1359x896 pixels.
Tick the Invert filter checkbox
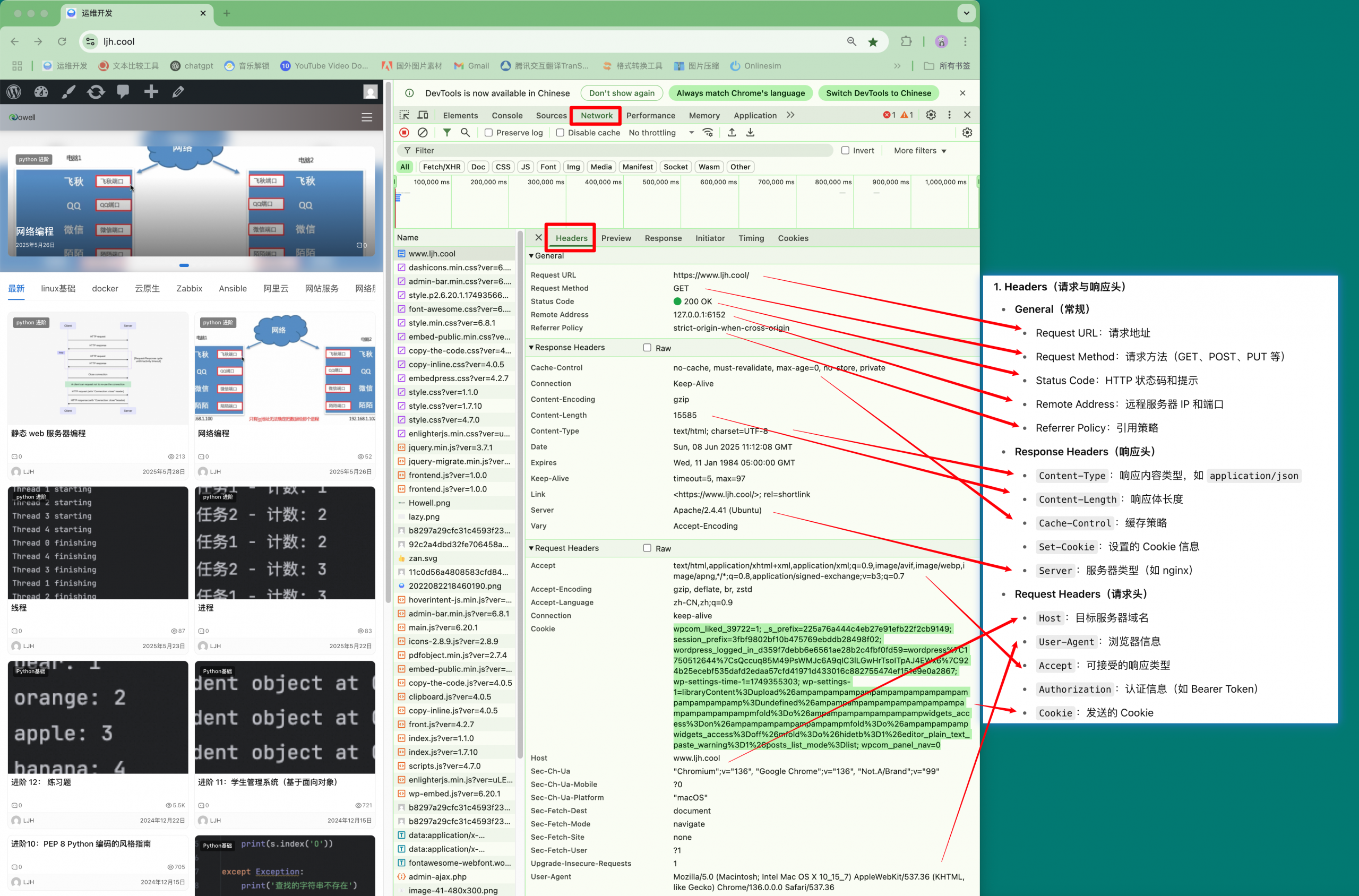(845, 150)
